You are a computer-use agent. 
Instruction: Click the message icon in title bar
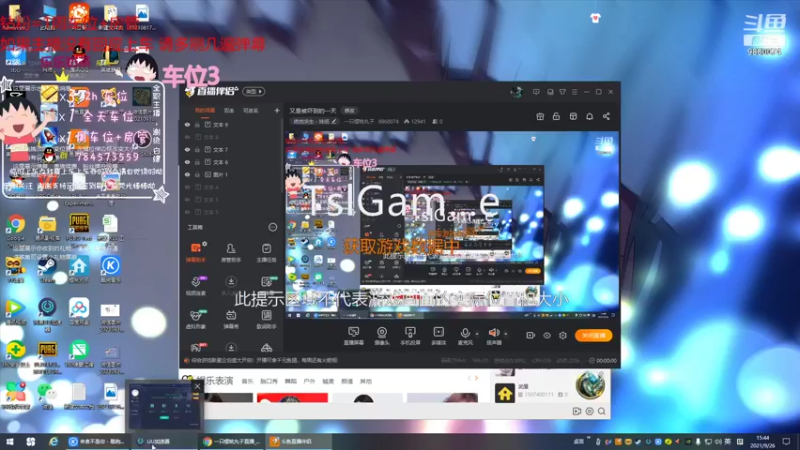click(536, 92)
